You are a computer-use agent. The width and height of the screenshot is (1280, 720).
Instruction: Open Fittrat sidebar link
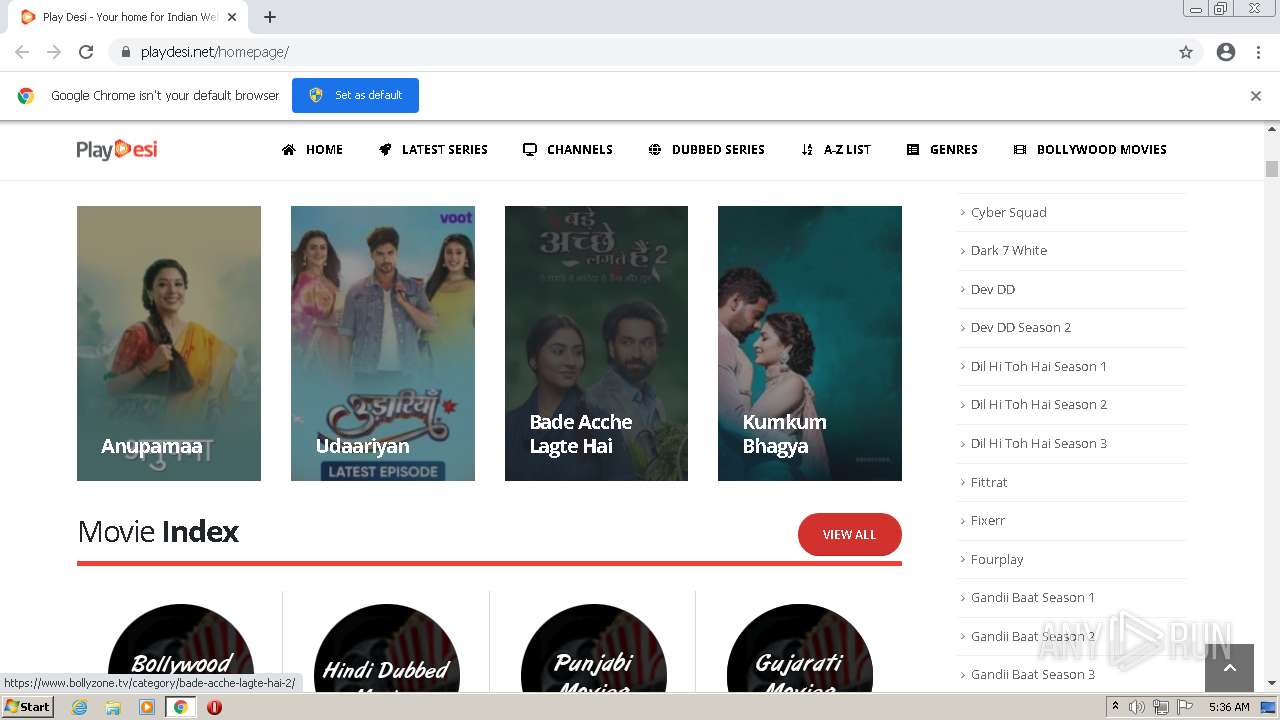pyautogui.click(x=989, y=482)
